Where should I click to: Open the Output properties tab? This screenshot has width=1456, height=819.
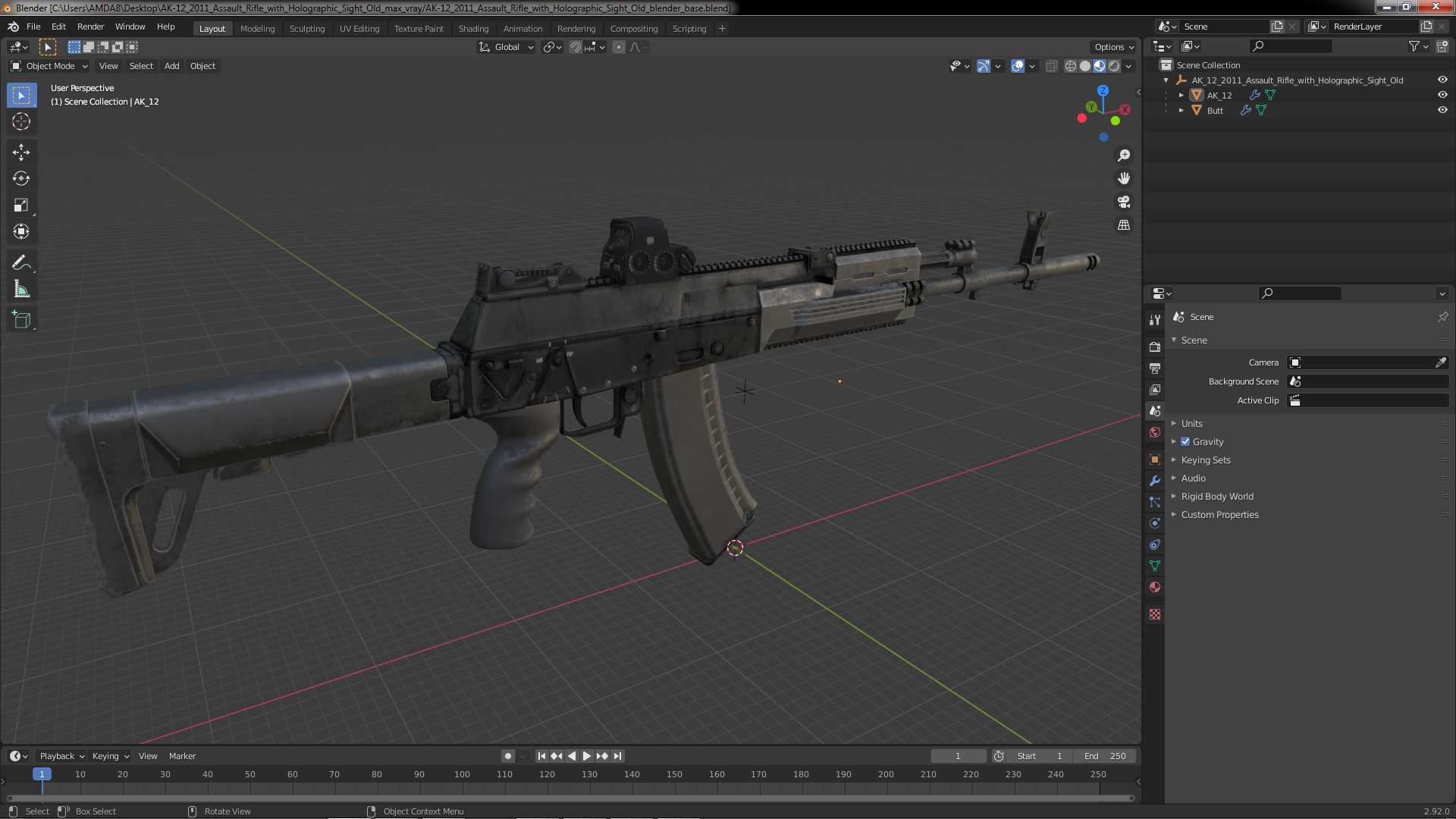(1154, 368)
